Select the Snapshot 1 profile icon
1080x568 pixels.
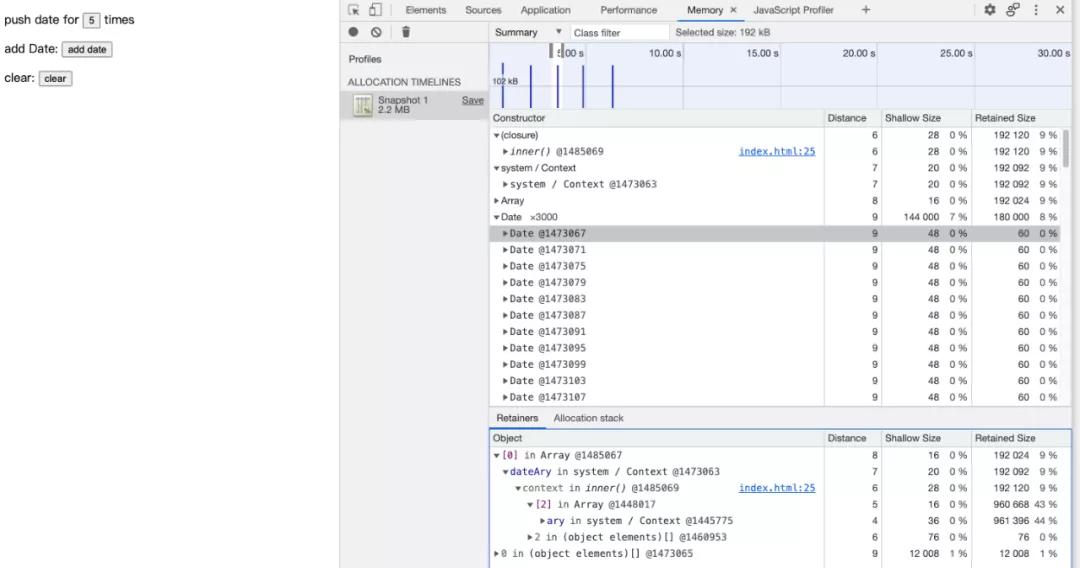click(x=362, y=105)
